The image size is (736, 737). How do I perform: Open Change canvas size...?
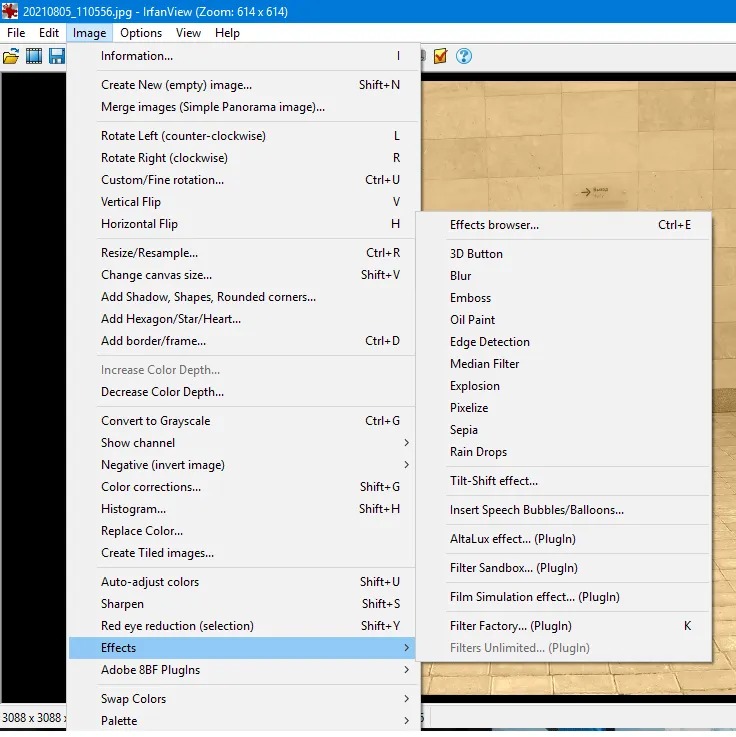click(242, 275)
